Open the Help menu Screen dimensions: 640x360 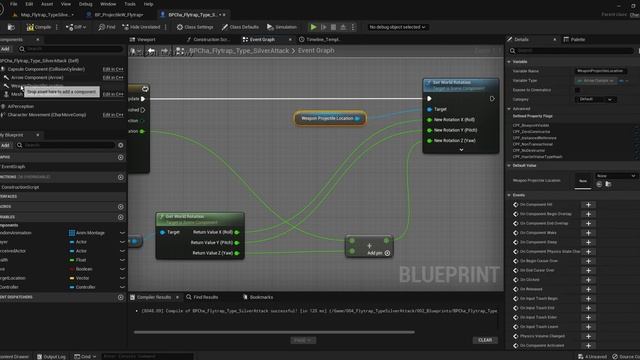(x=149, y=4)
